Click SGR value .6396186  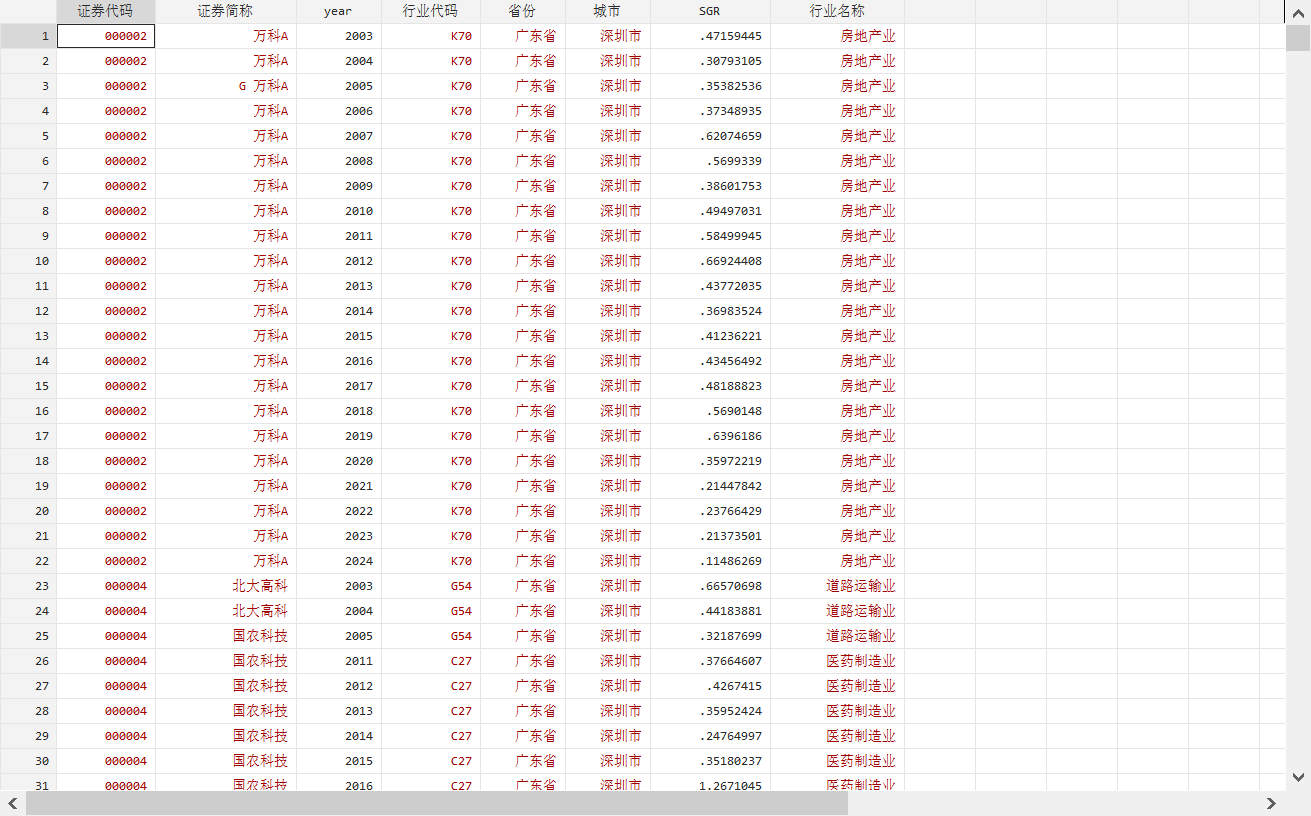click(710, 436)
